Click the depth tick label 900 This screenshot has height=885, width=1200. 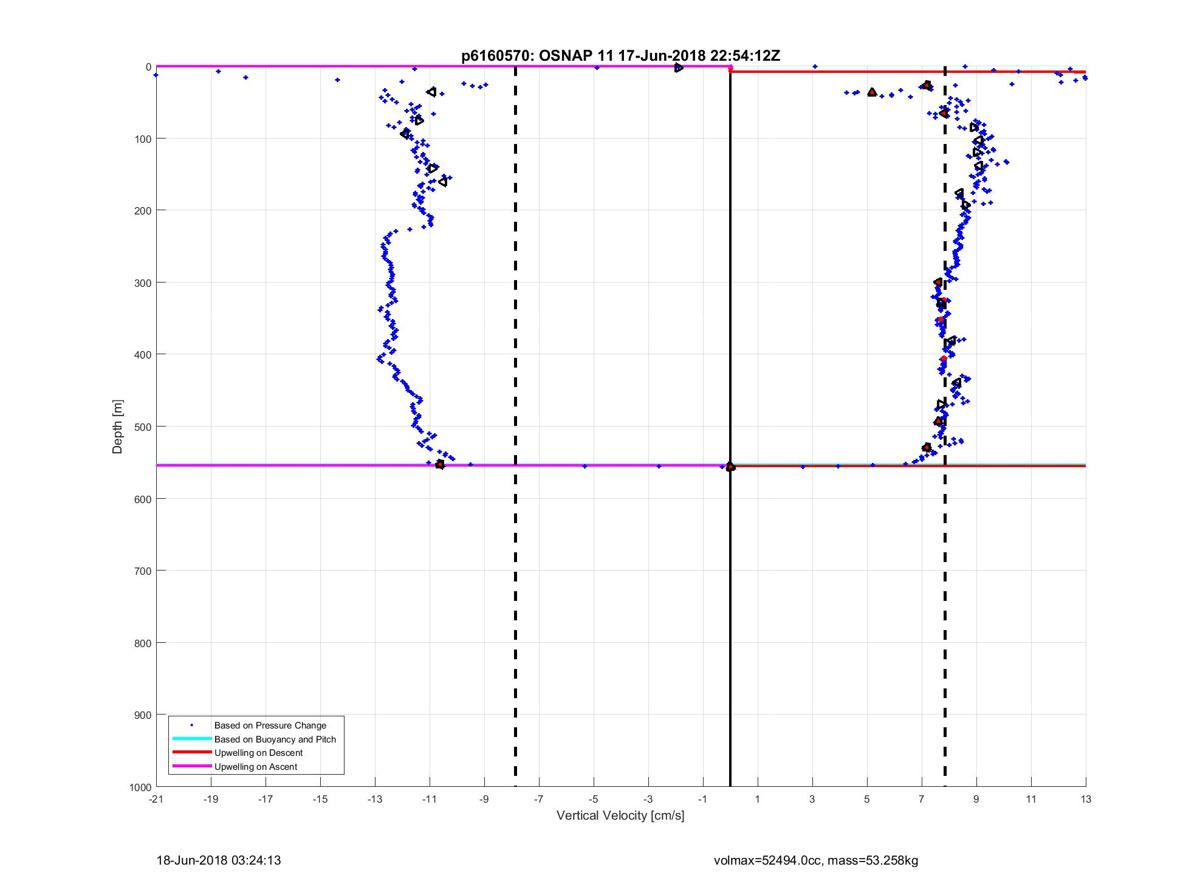[142, 715]
